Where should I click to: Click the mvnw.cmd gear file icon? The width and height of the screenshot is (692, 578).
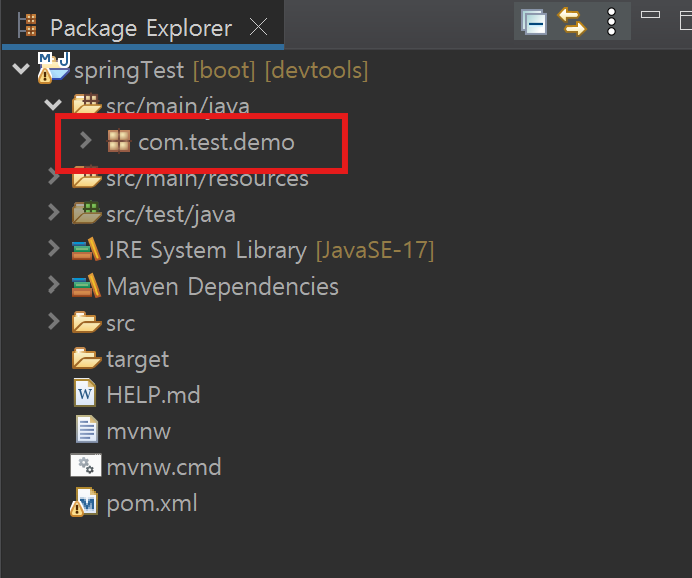click(x=86, y=465)
